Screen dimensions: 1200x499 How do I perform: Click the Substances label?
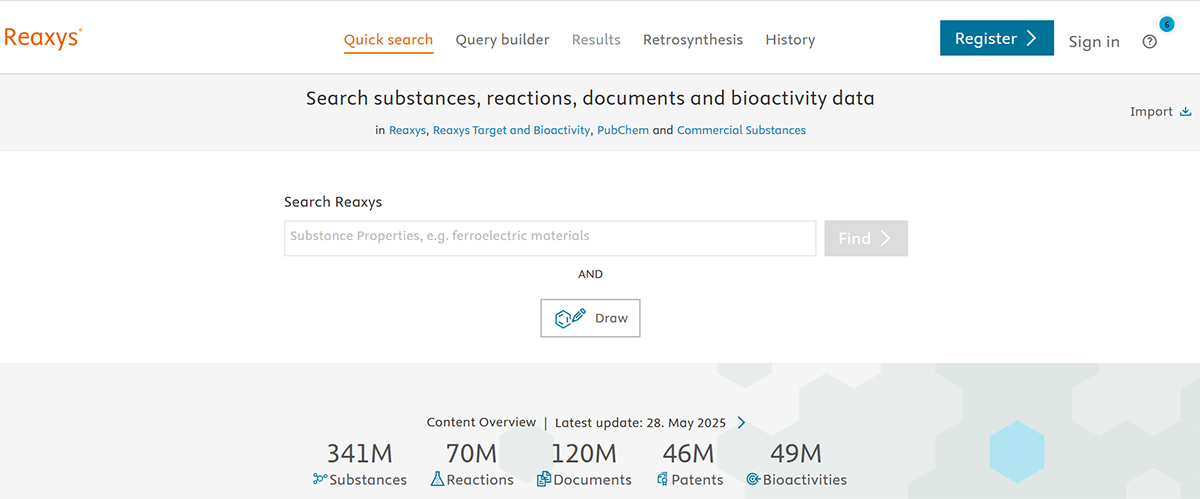368,480
